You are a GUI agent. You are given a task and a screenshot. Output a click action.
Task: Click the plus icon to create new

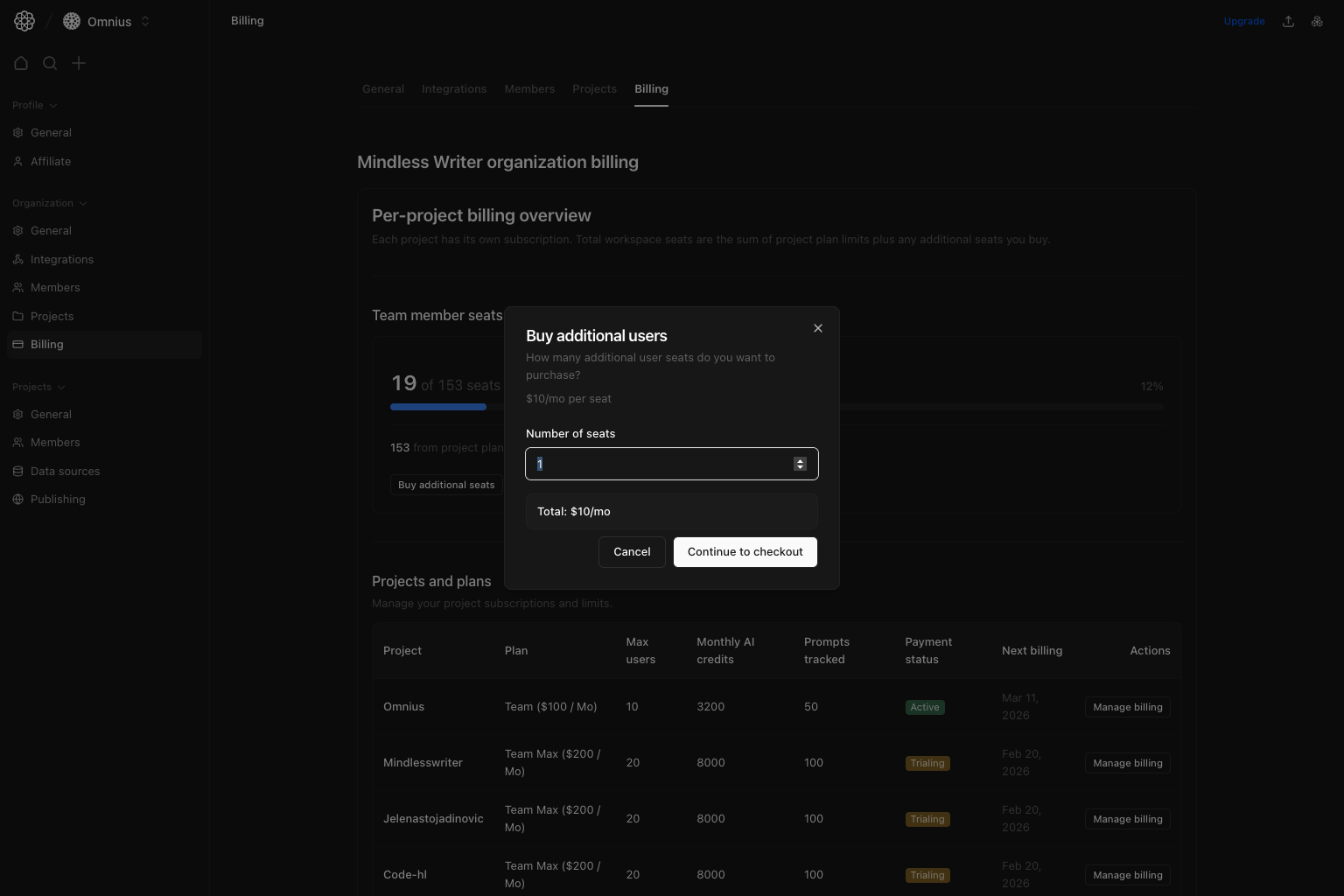coord(79,63)
